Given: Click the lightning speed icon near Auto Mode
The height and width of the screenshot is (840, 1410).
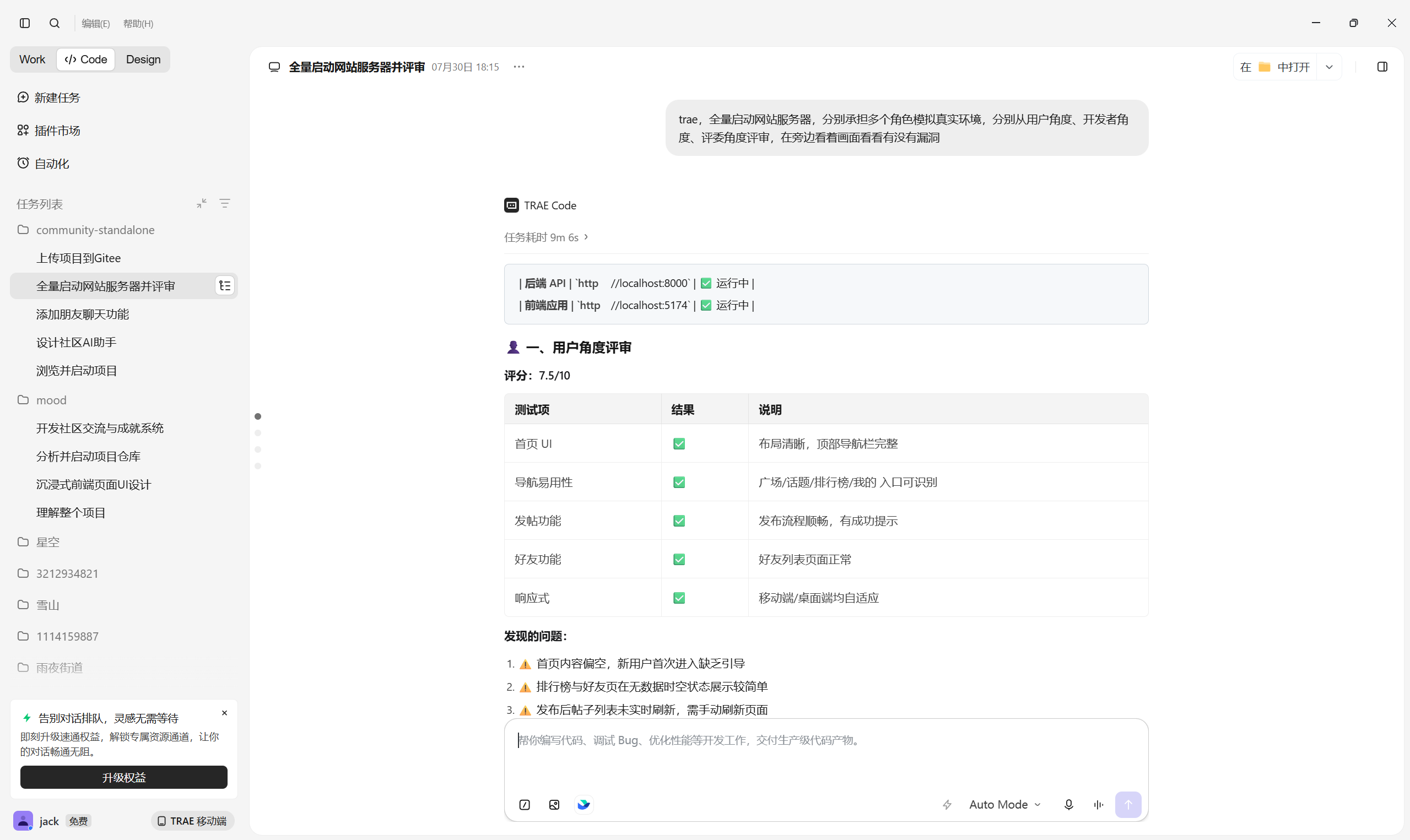Looking at the screenshot, I should tap(948, 805).
